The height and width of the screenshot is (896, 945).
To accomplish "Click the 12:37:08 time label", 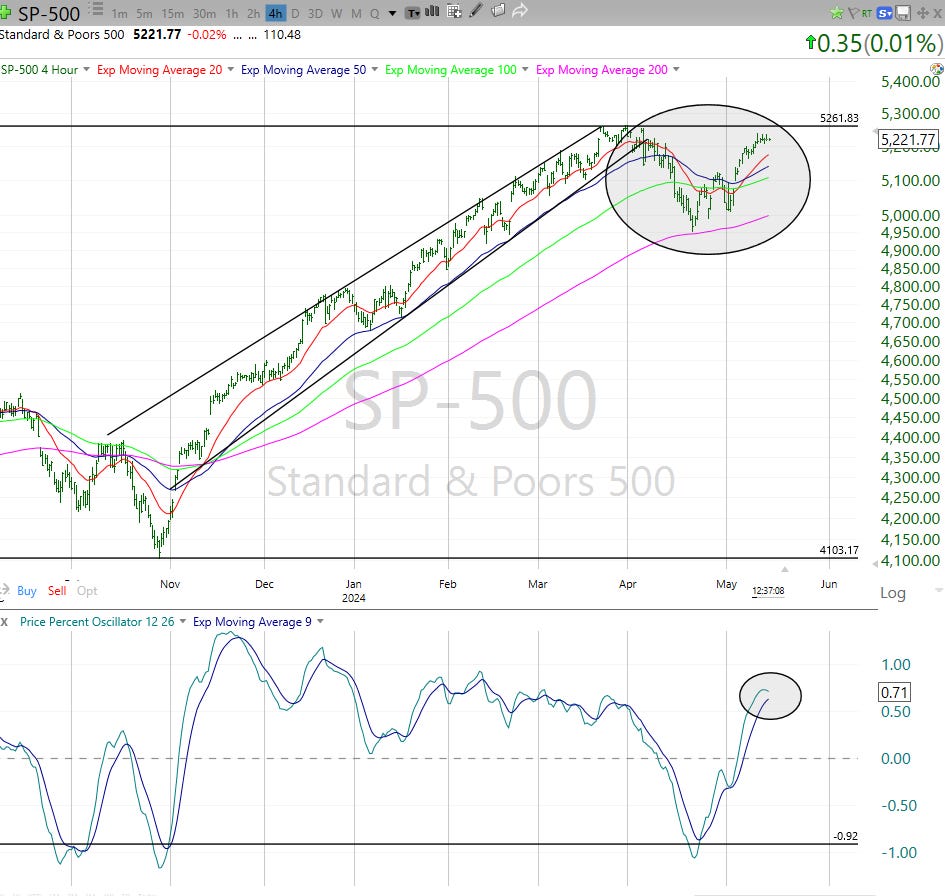I will 768,591.
